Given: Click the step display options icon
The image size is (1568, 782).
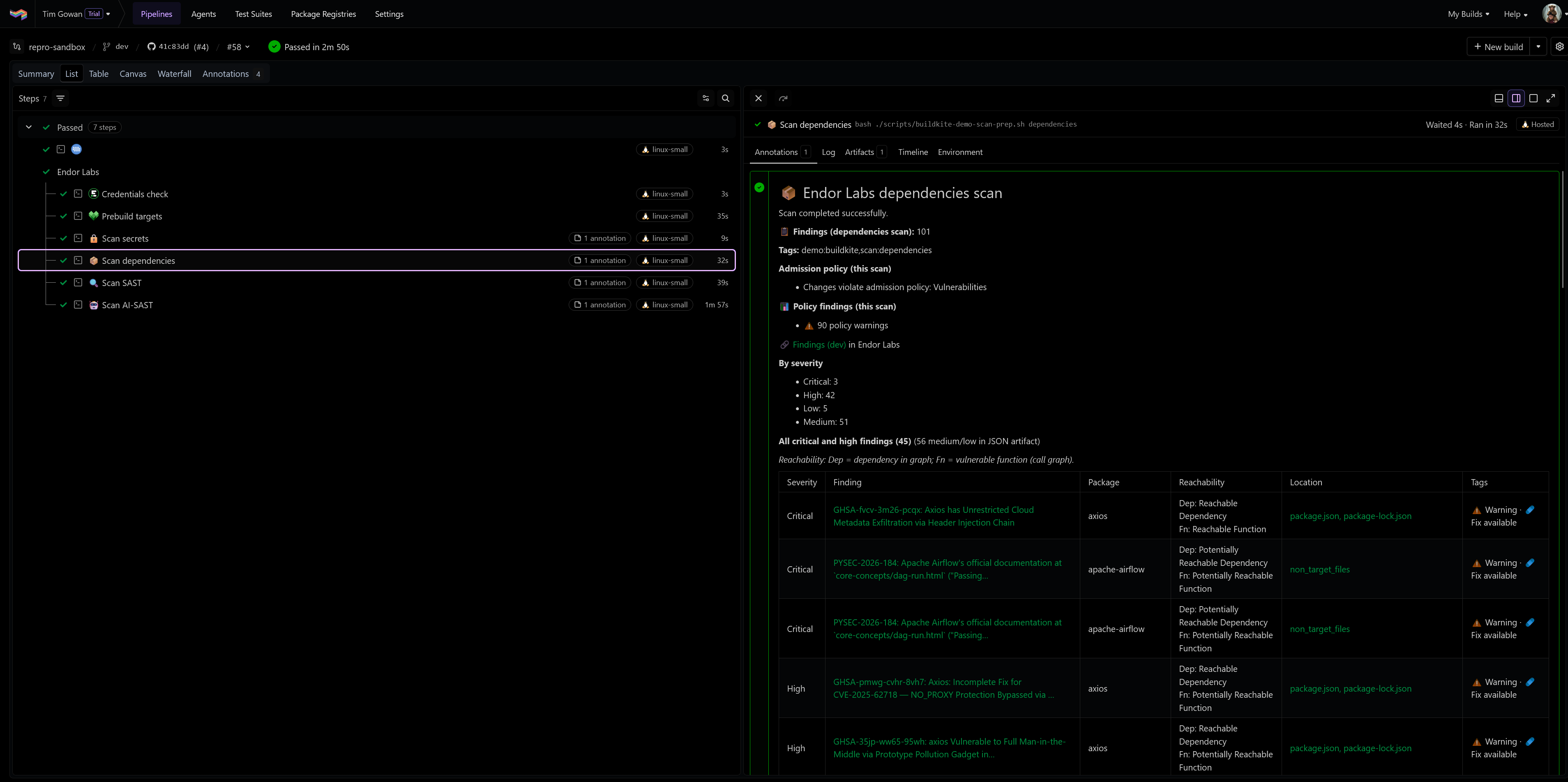Looking at the screenshot, I should coord(706,98).
